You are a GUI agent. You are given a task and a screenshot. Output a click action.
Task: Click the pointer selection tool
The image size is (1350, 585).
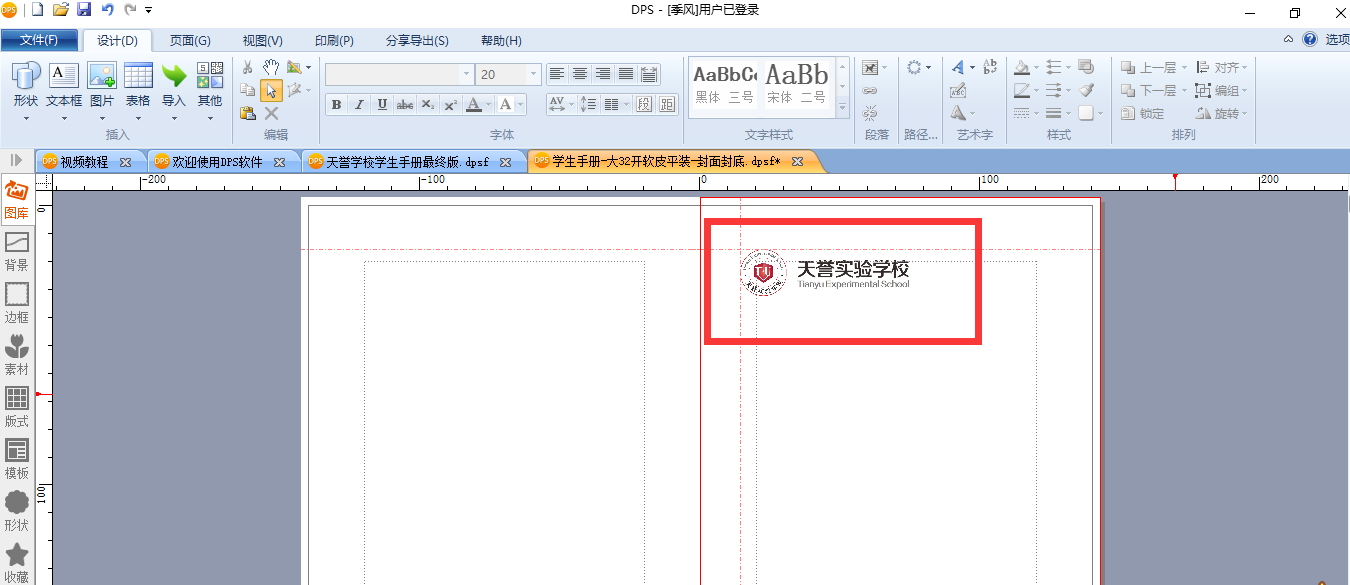tap(271, 91)
